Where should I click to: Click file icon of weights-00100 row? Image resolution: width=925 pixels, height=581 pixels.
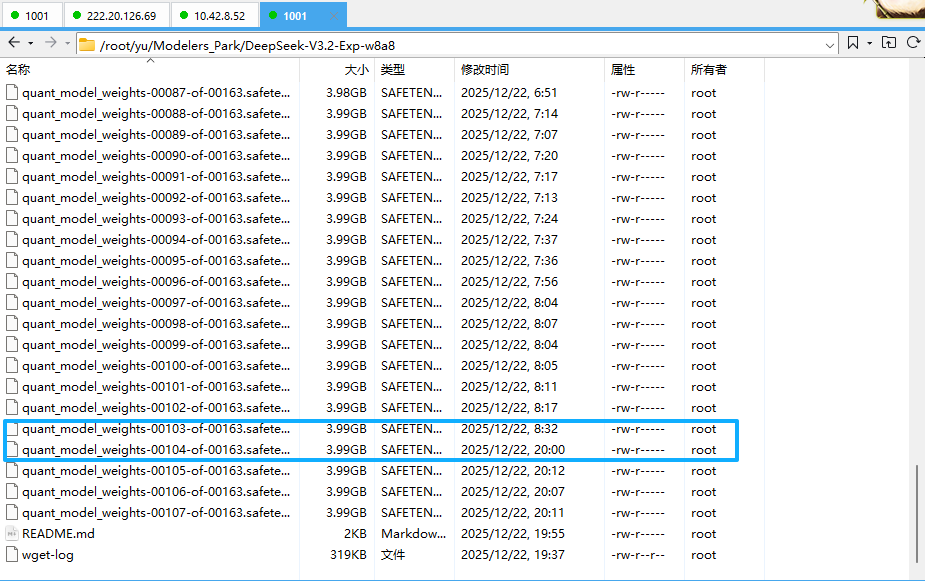pos(12,366)
